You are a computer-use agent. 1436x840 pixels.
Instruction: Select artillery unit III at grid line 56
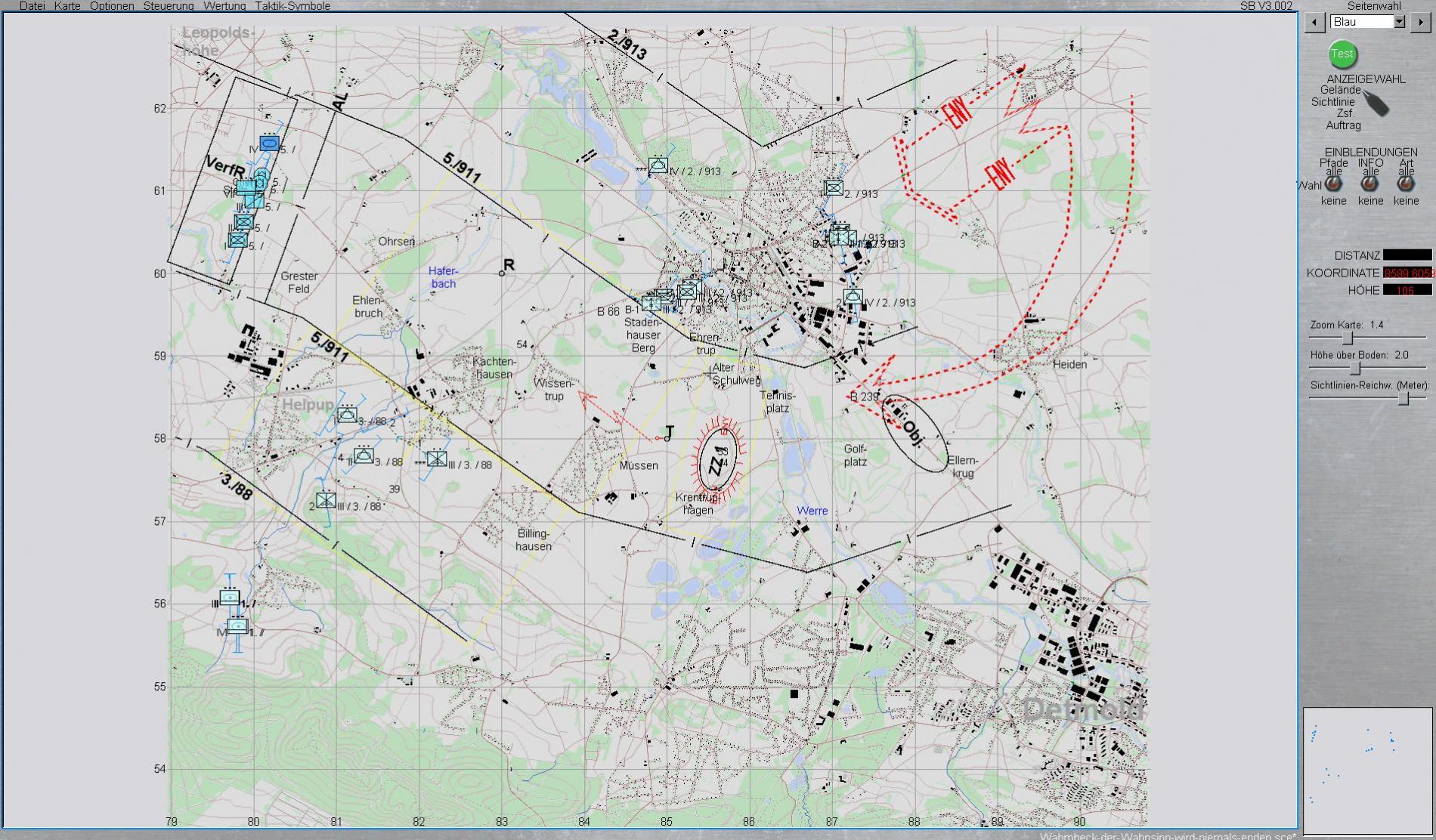pyautogui.click(x=230, y=597)
